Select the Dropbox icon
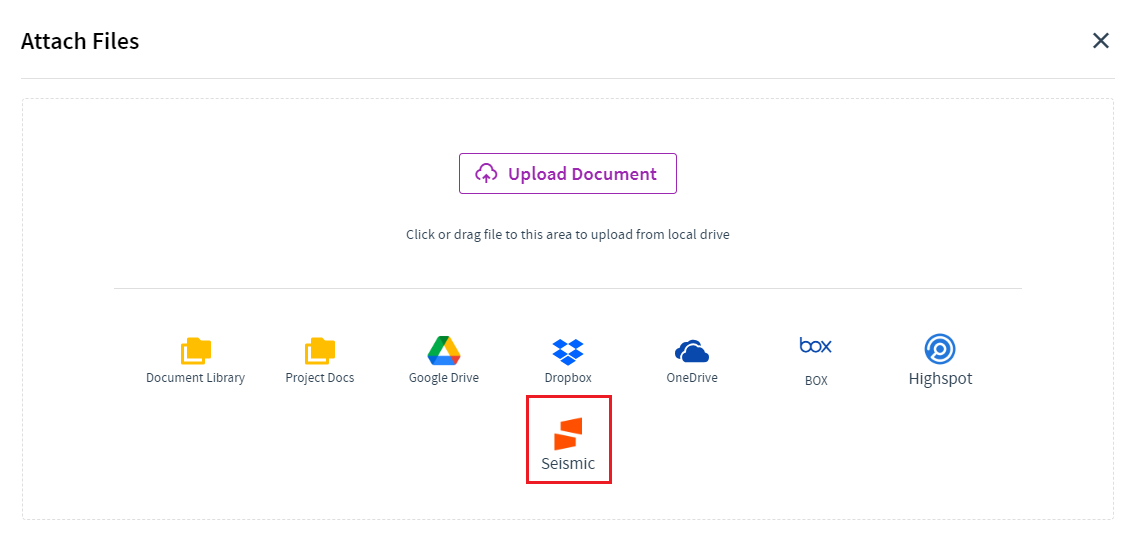This screenshot has height=542, width=1135. coord(568,351)
